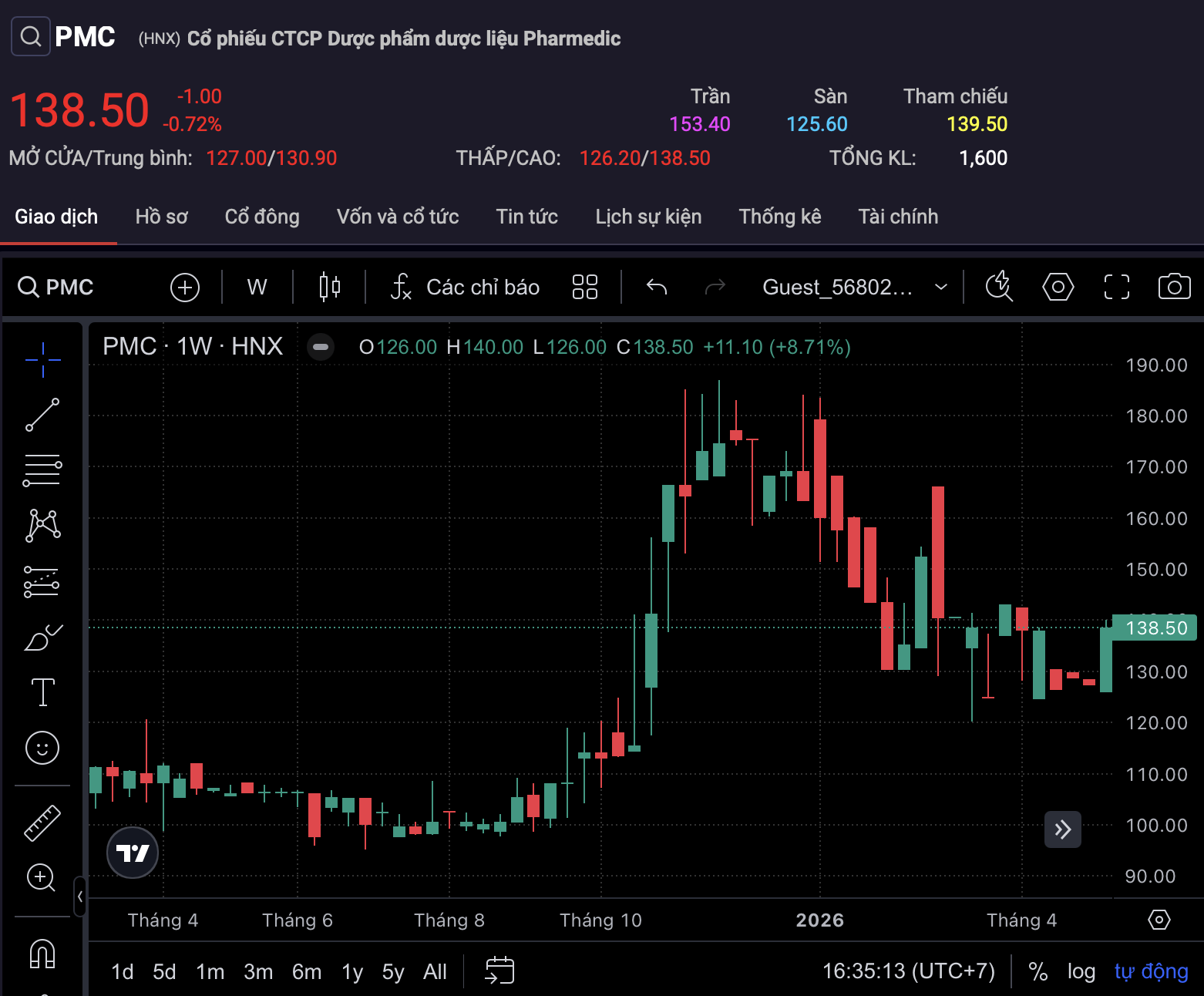Take a chart snapshot with camera icon
The height and width of the screenshot is (996, 1204).
(1175, 287)
